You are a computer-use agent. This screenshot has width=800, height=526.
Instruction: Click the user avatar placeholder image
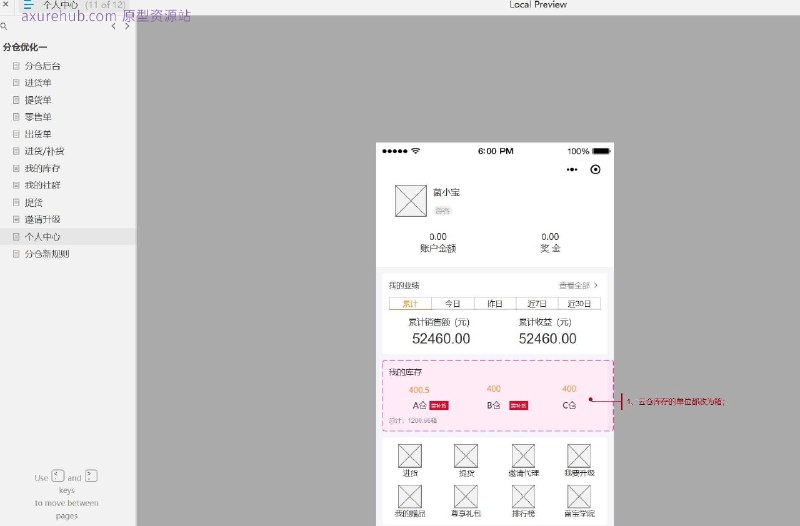pos(411,201)
